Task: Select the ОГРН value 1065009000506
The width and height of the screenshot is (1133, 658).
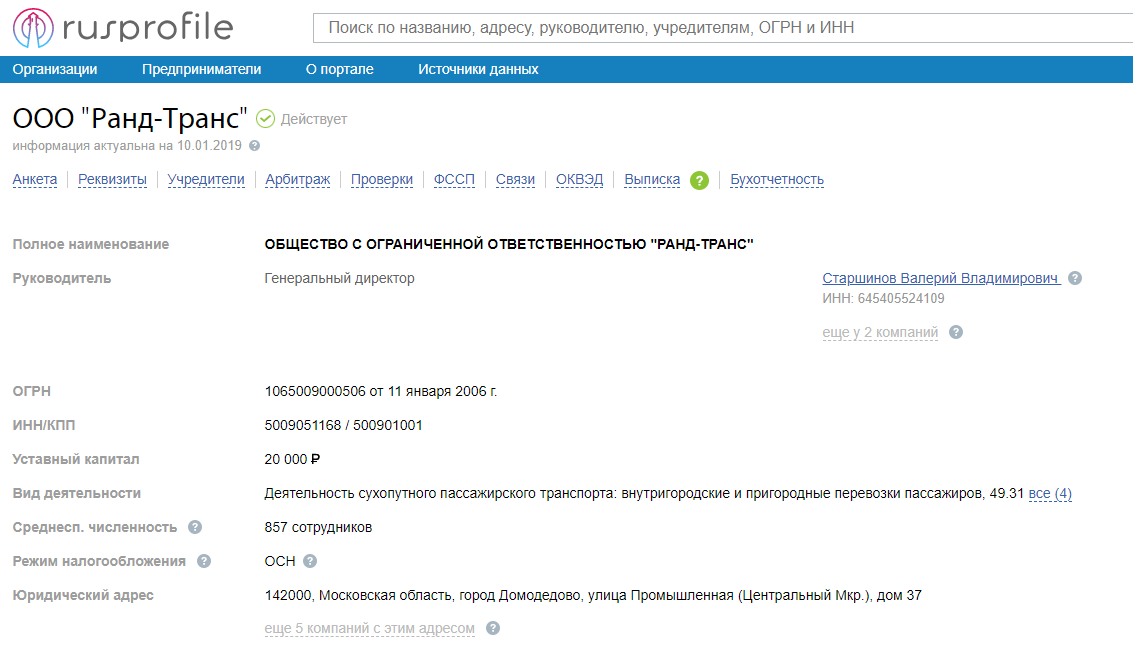Action: pos(315,391)
